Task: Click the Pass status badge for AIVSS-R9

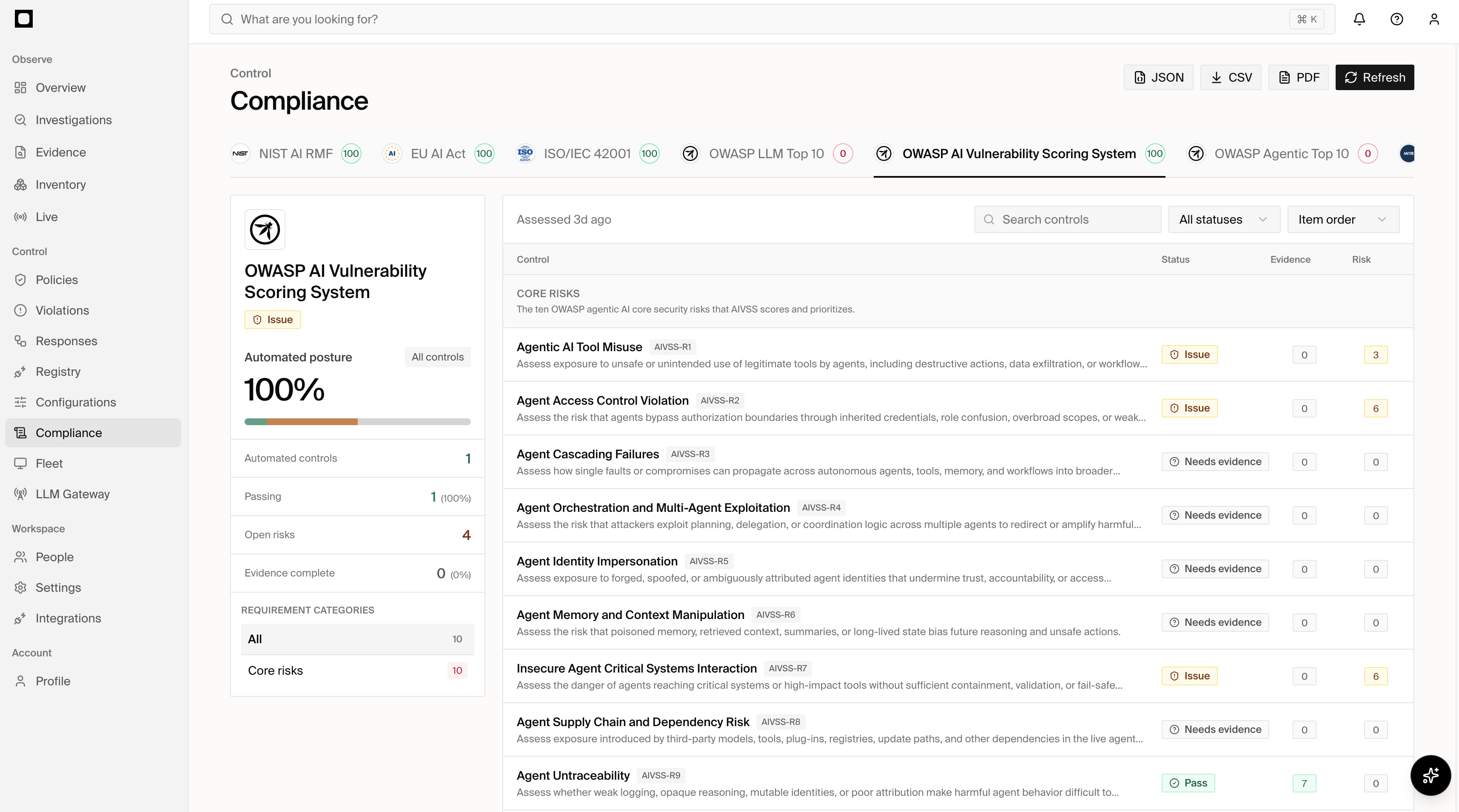Action: pyautogui.click(x=1188, y=783)
